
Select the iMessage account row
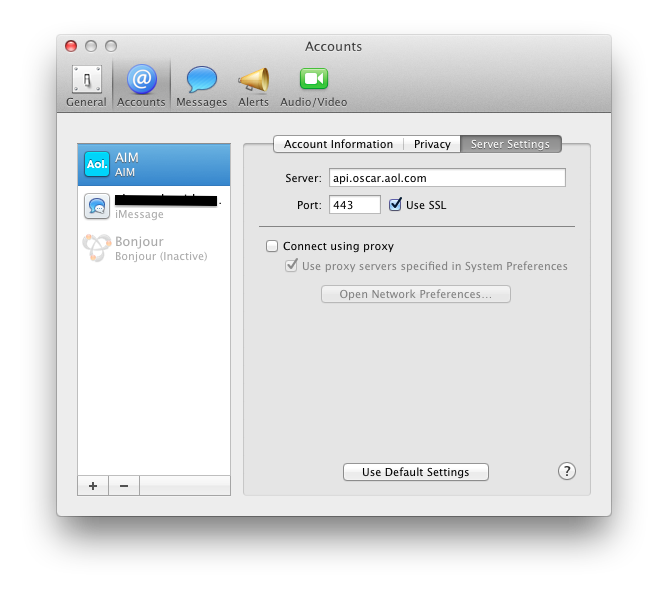(154, 207)
